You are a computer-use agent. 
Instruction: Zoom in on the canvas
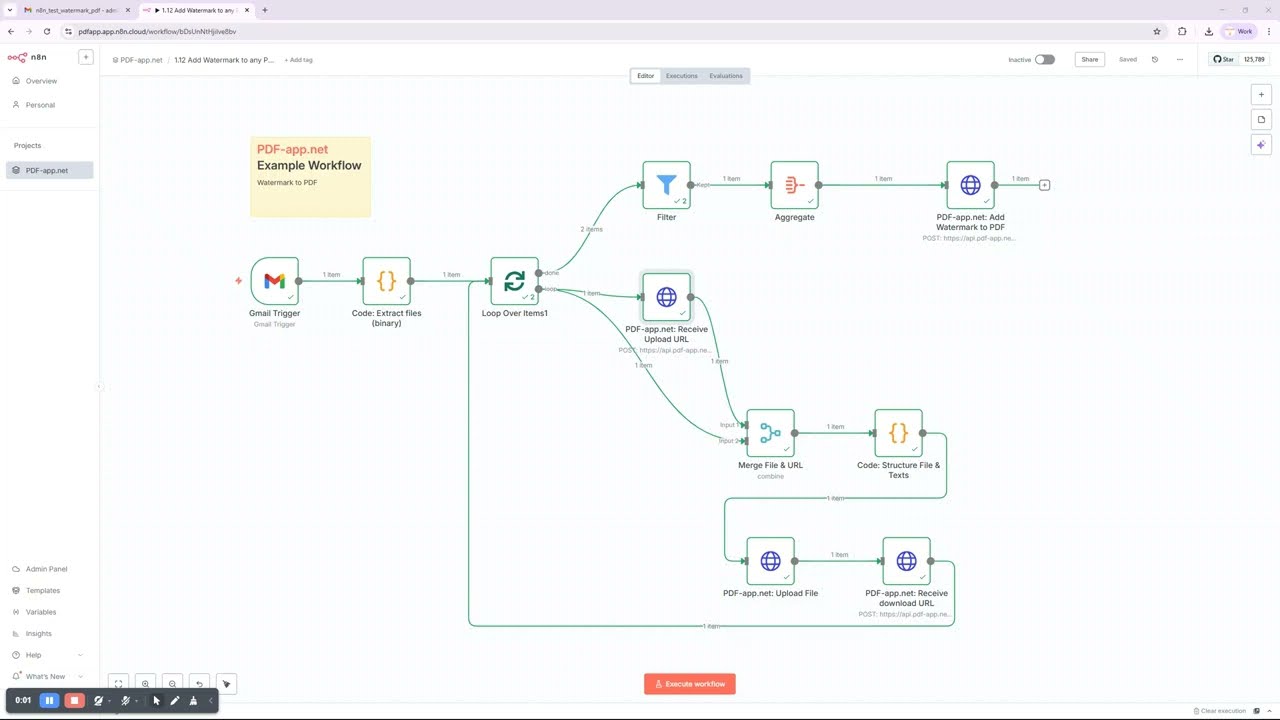coord(145,684)
